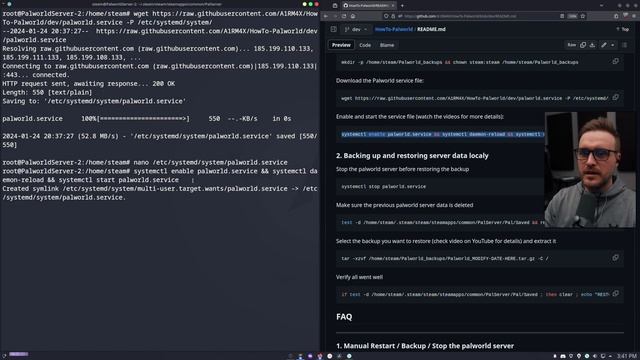Reset the browser zoom level badge
Image resolution: width=640 pixels, height=360 pixels.
(x=573, y=16)
